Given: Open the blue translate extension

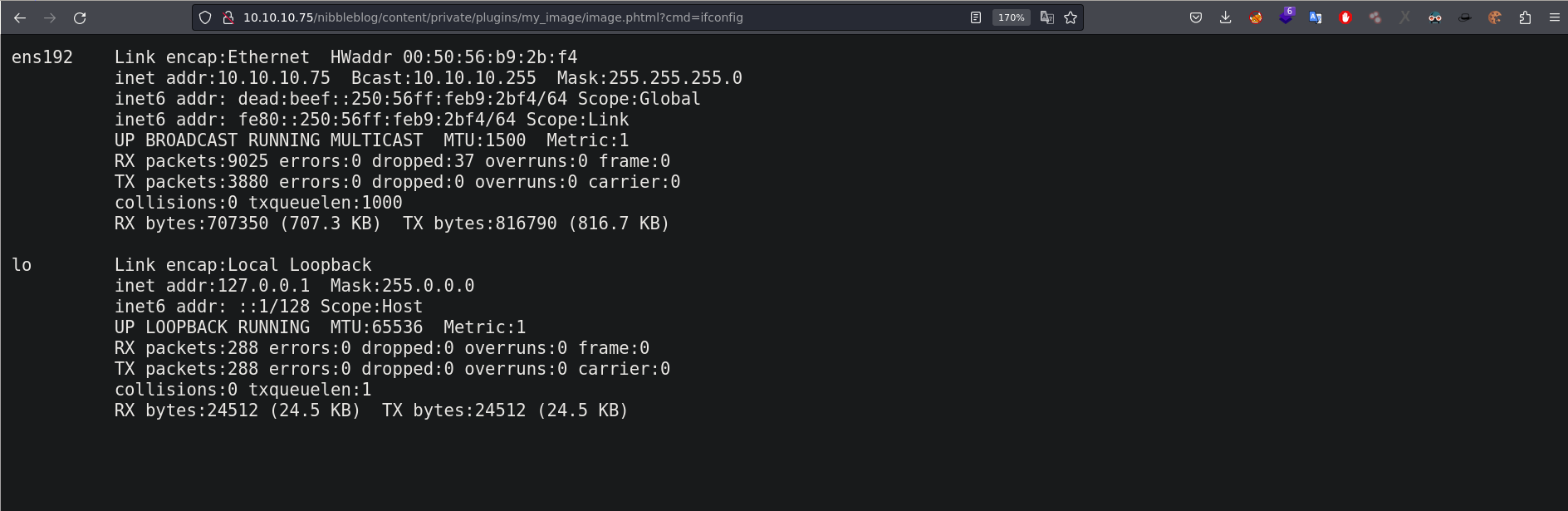Looking at the screenshot, I should (x=1316, y=17).
